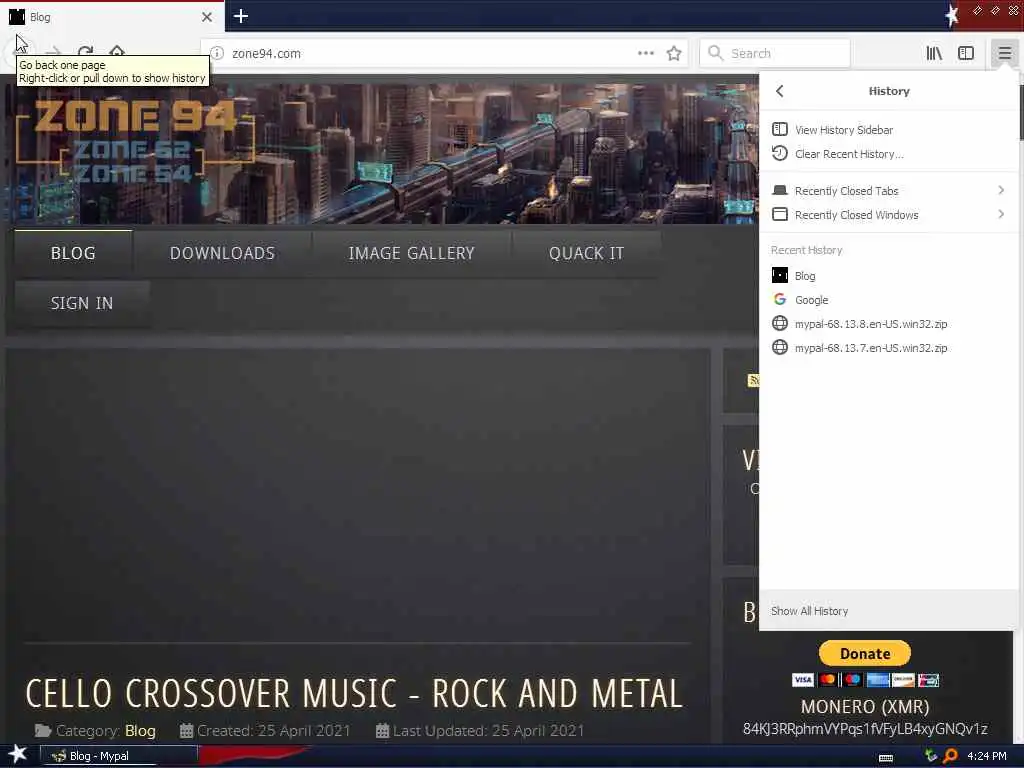Viewport: 1024px width, 768px height.
Task: Open the hamburger application menu
Action: (1004, 53)
